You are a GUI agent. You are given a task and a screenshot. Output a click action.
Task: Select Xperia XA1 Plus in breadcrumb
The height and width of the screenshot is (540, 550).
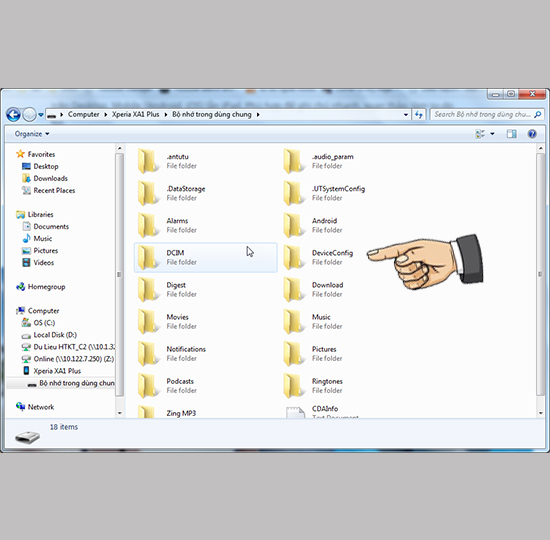point(135,114)
